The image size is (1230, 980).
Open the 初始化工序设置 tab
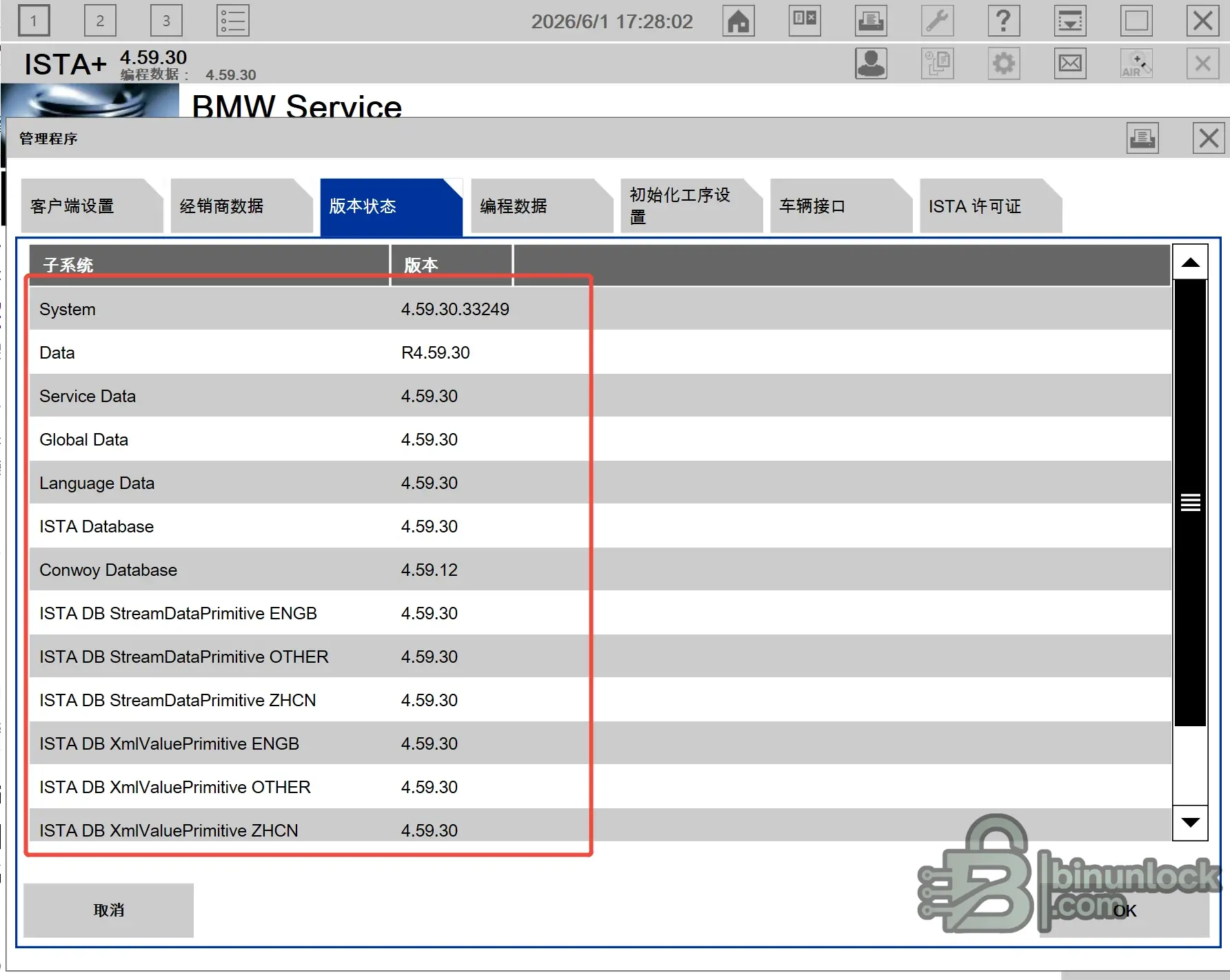pos(691,206)
